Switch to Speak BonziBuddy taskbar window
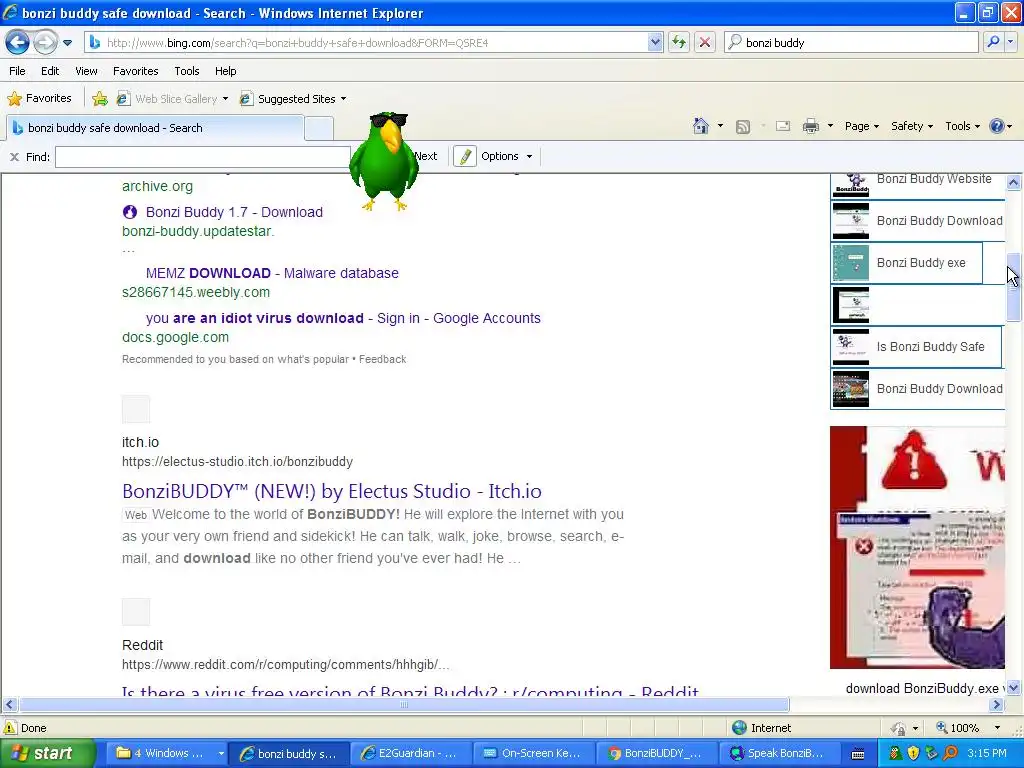 click(778, 753)
